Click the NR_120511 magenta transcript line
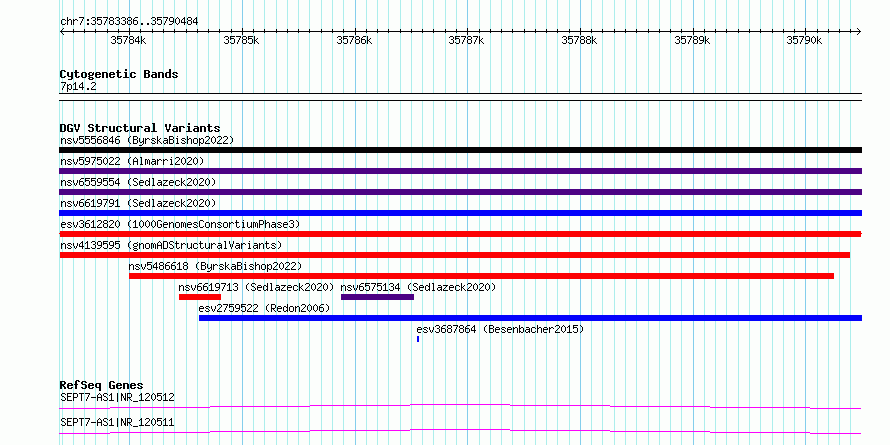This screenshot has width=890, height=445. click(x=460, y=431)
